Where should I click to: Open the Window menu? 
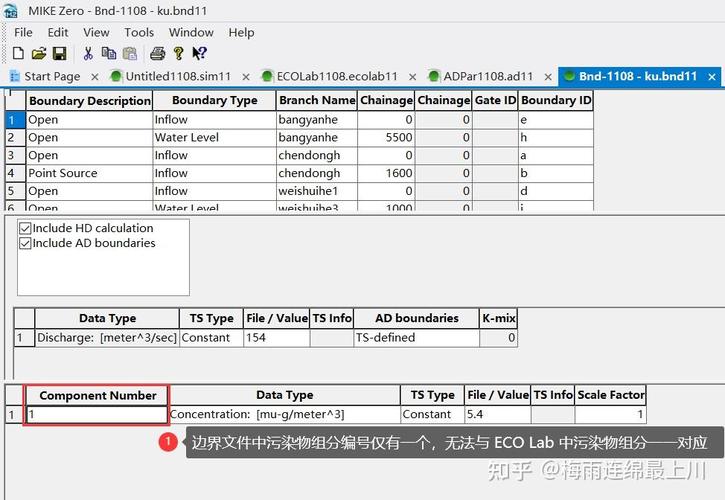point(190,32)
